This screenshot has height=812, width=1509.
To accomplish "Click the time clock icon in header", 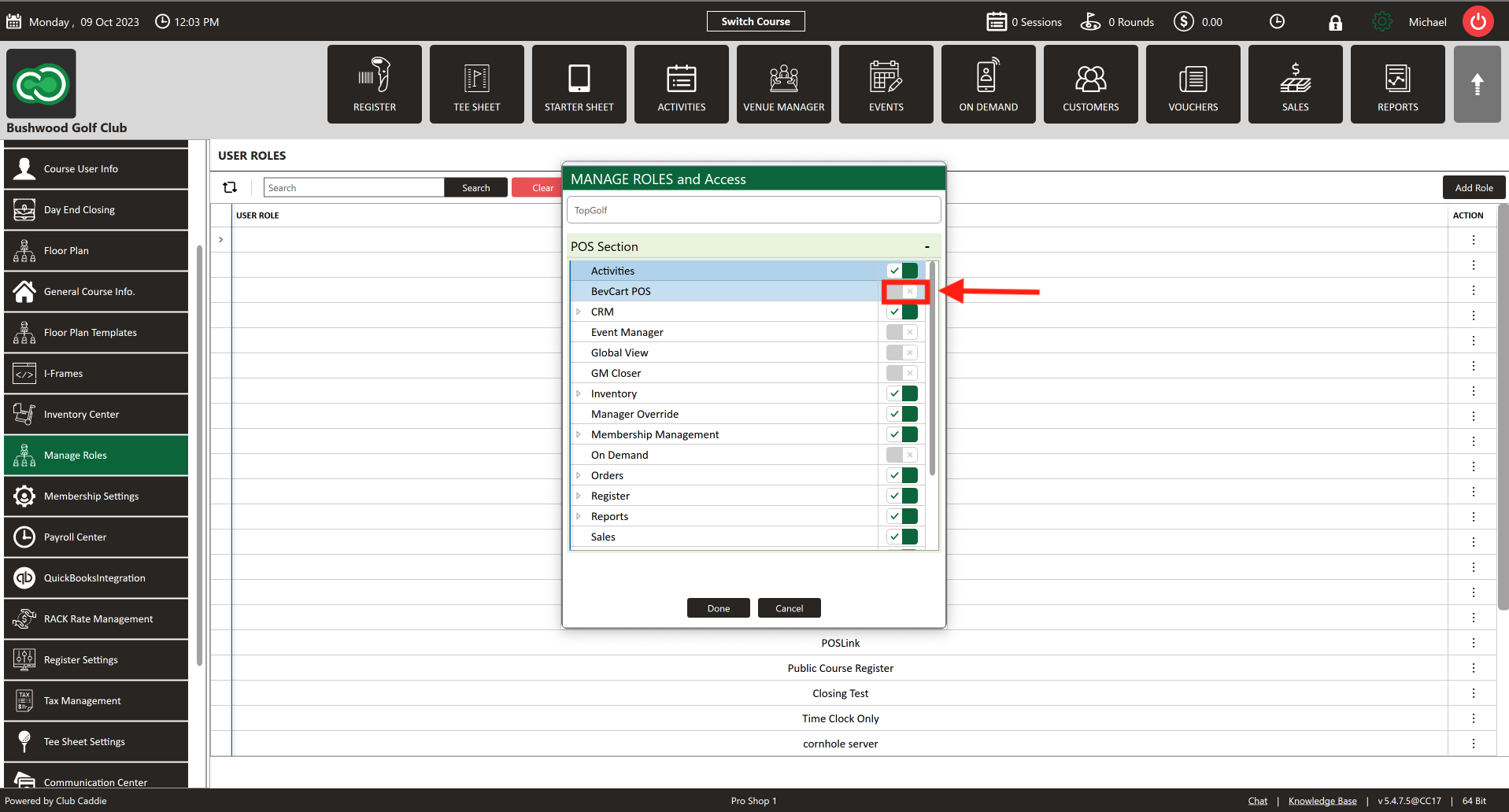I will tap(1277, 22).
